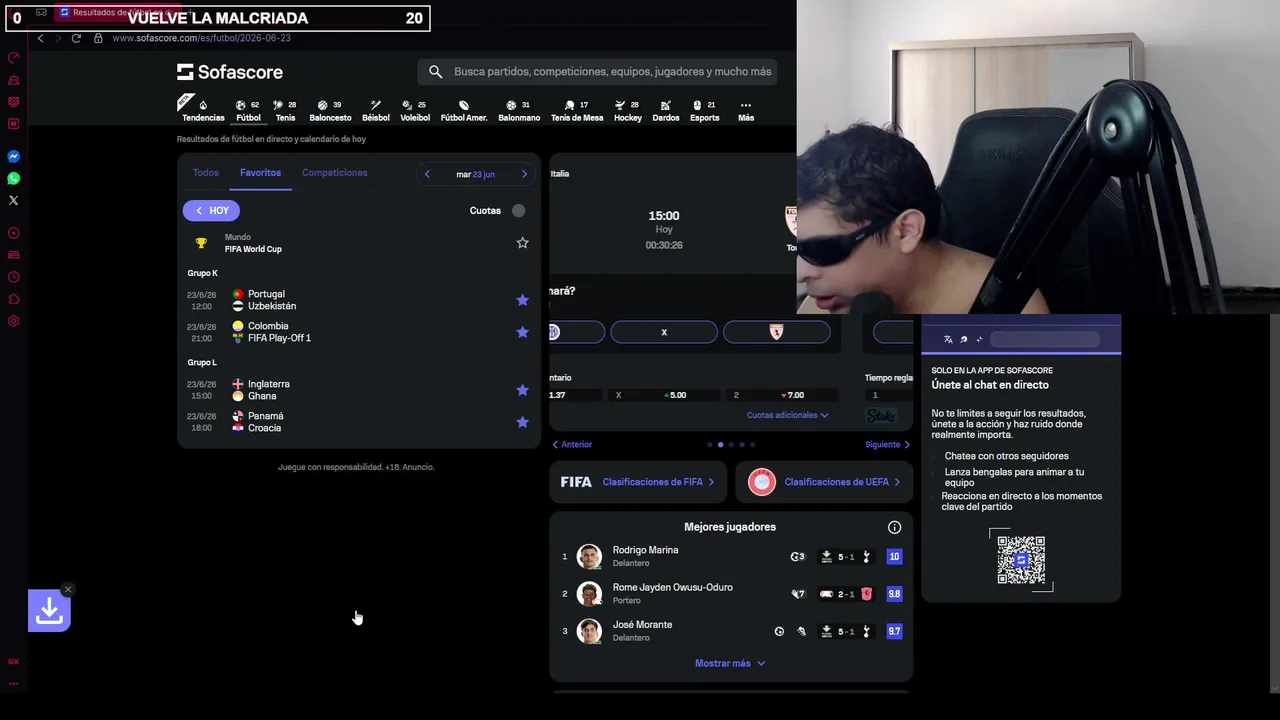
Task: Open the Hockey sport category
Action: click(628, 110)
